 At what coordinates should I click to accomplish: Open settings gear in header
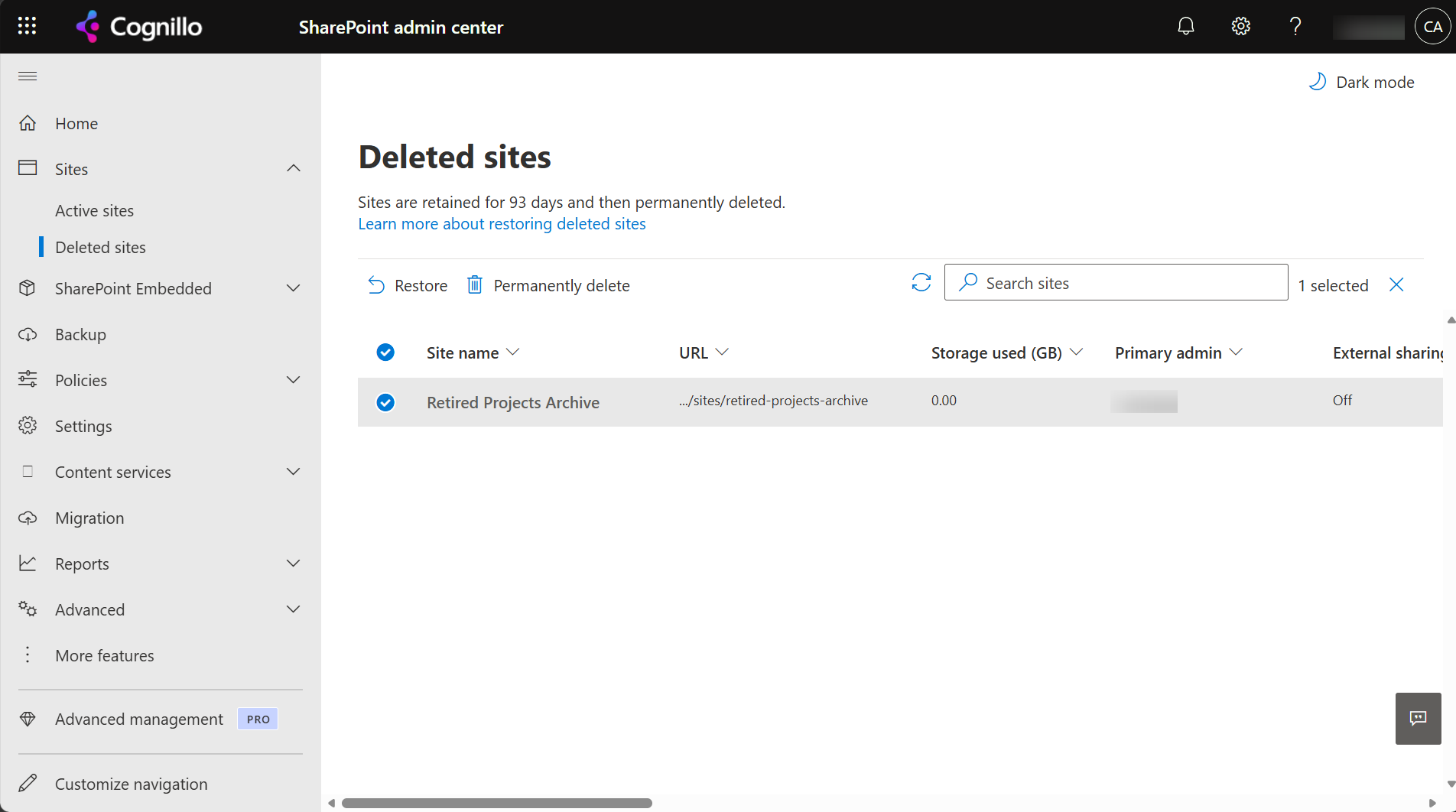point(1240,26)
